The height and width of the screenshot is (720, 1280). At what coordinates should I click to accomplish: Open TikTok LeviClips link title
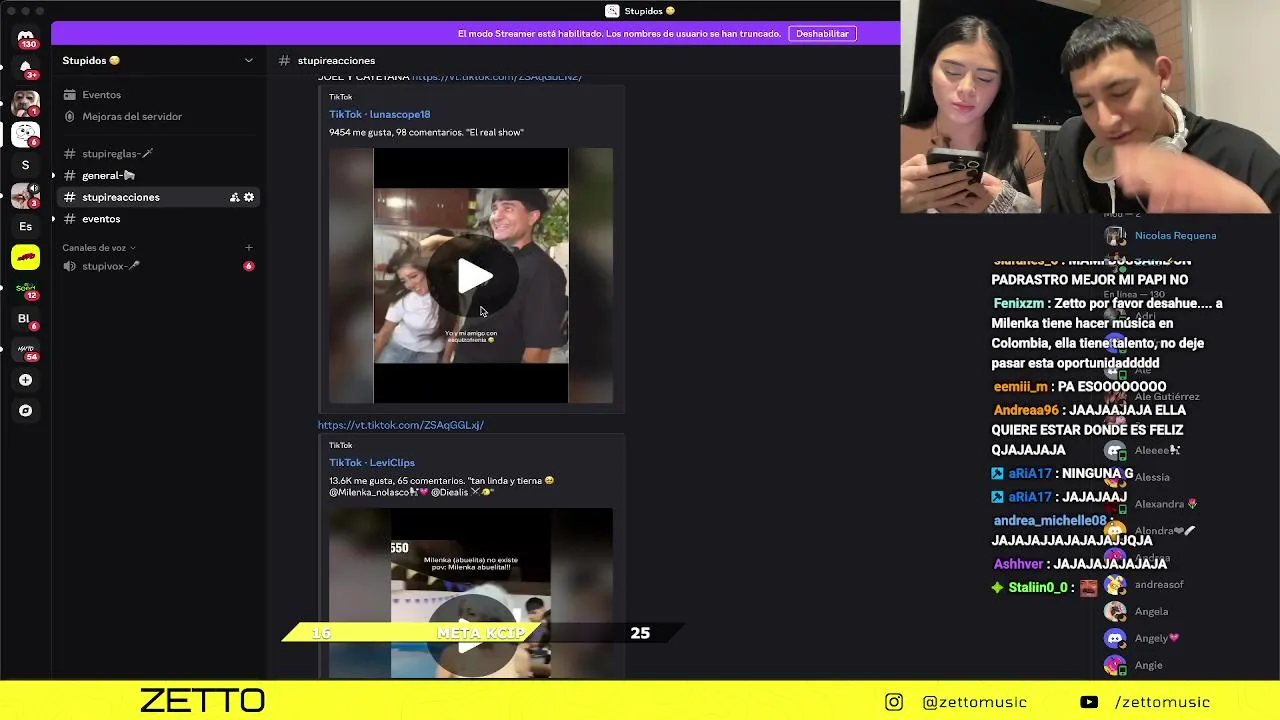[x=371, y=462]
